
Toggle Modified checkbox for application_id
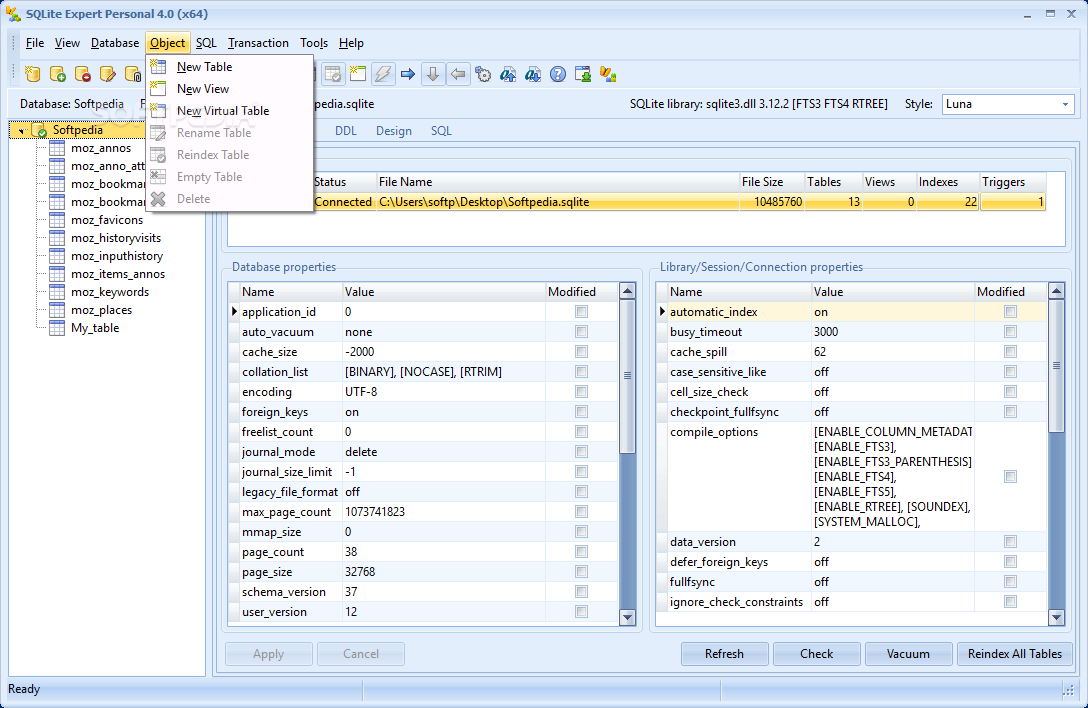tap(581, 312)
